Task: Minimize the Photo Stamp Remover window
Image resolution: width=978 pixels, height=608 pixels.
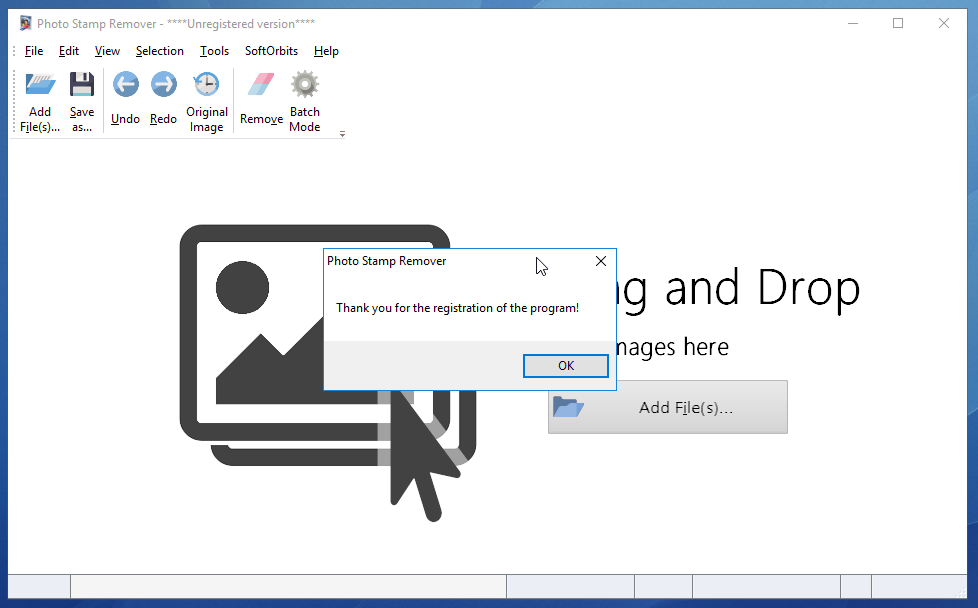Action: (853, 24)
